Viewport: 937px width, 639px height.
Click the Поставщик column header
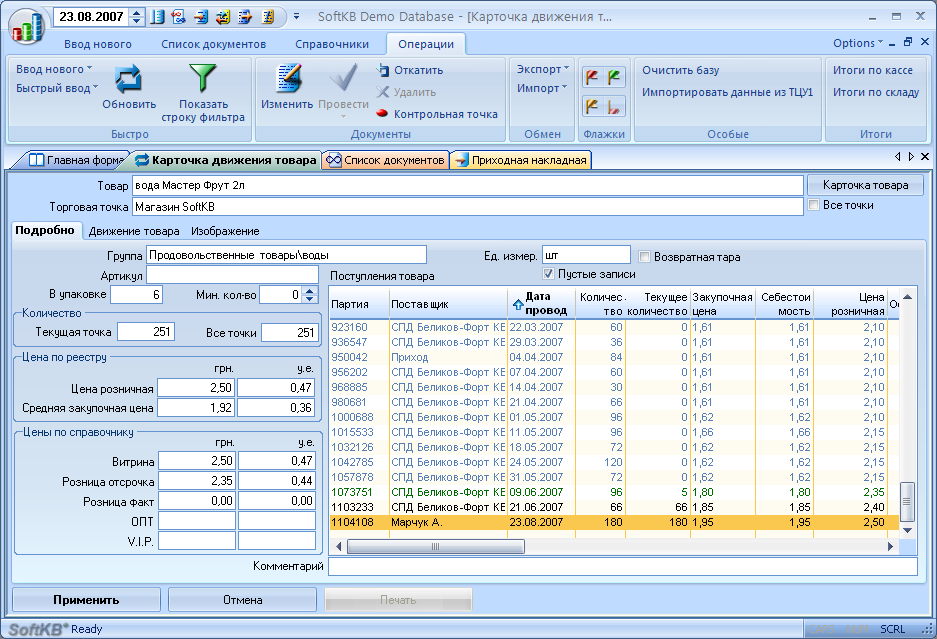tap(448, 304)
